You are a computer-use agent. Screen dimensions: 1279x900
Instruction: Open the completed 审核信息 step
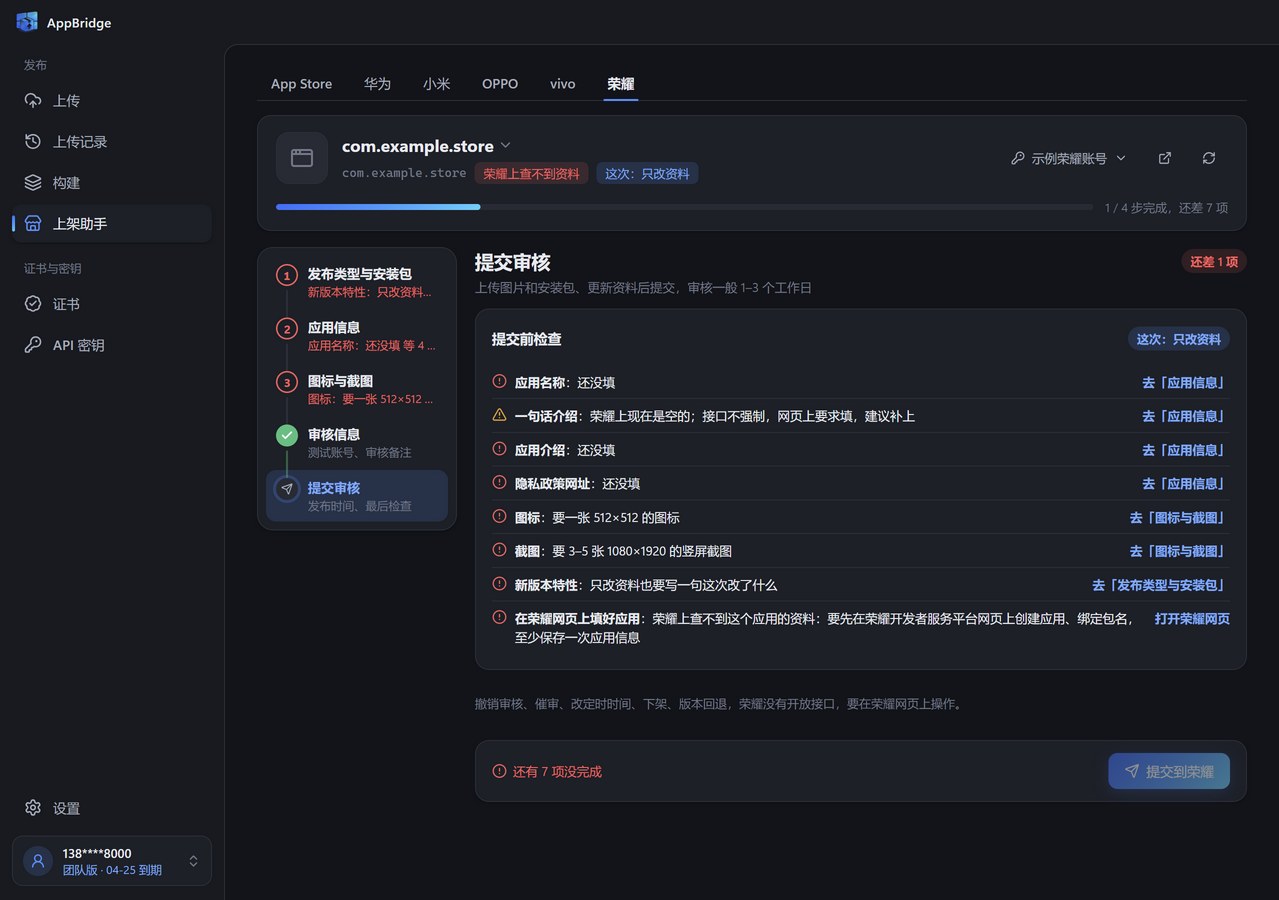pos(357,443)
